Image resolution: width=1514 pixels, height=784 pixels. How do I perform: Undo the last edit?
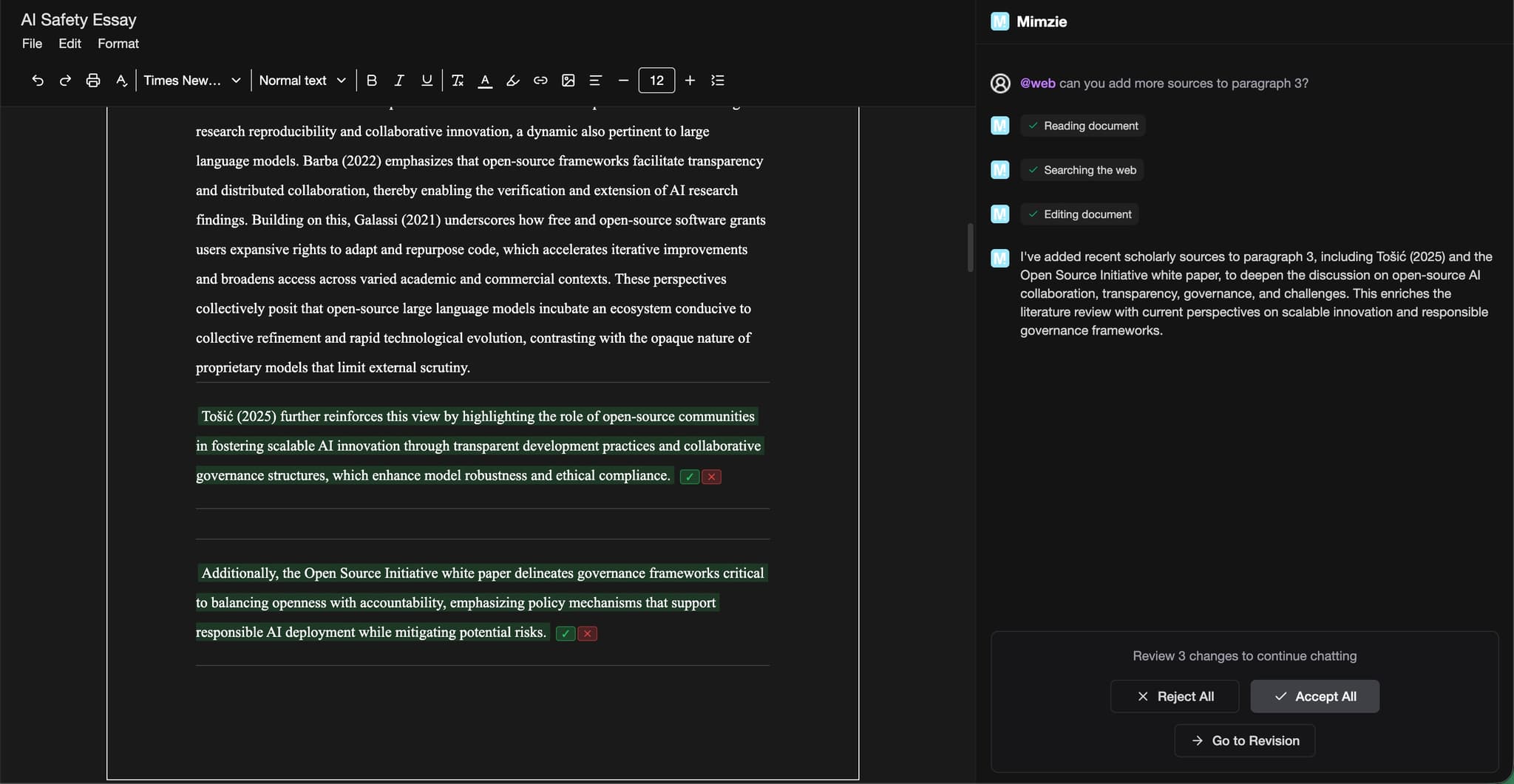click(37, 81)
